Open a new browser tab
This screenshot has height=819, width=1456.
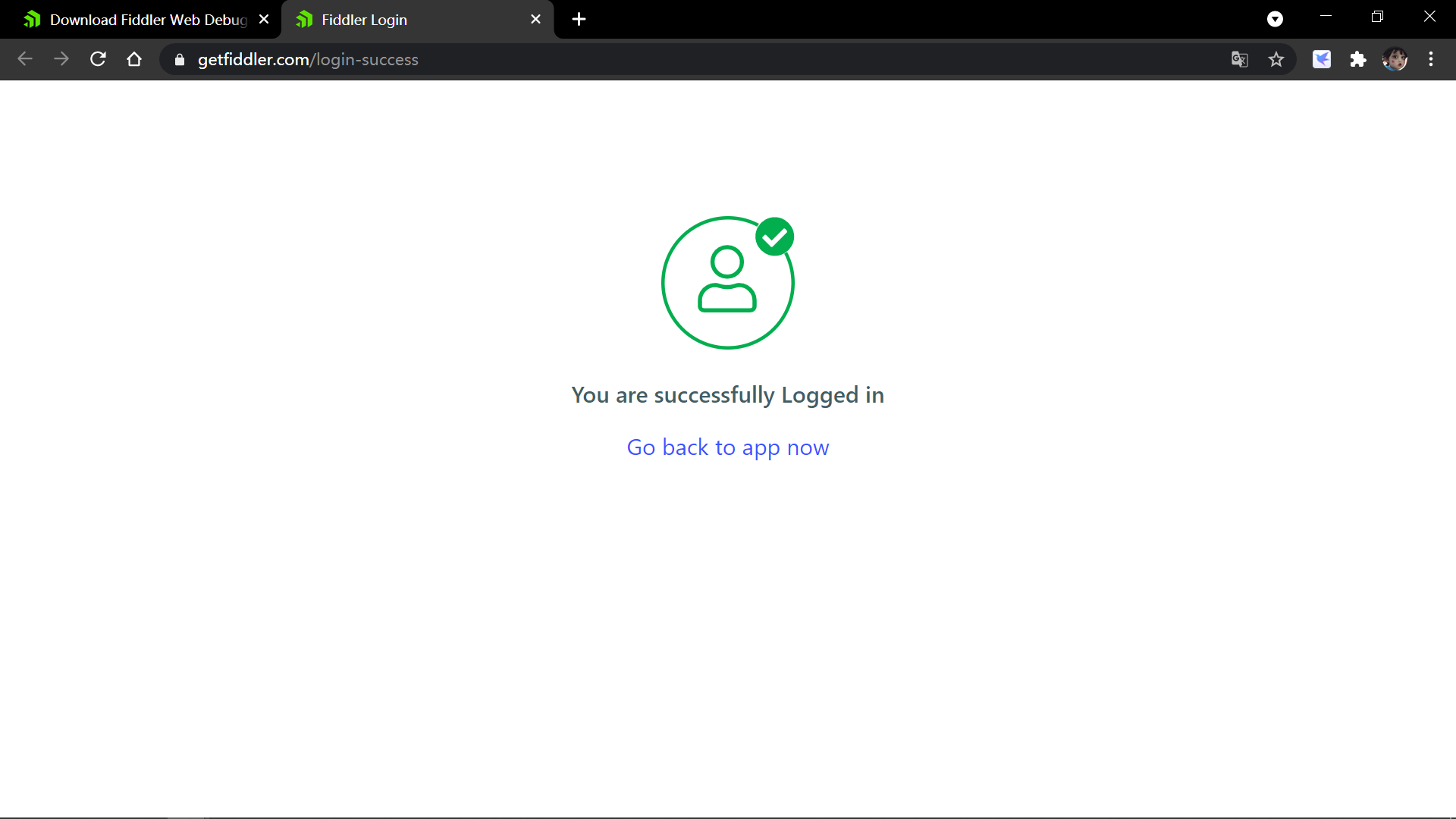[x=579, y=20]
